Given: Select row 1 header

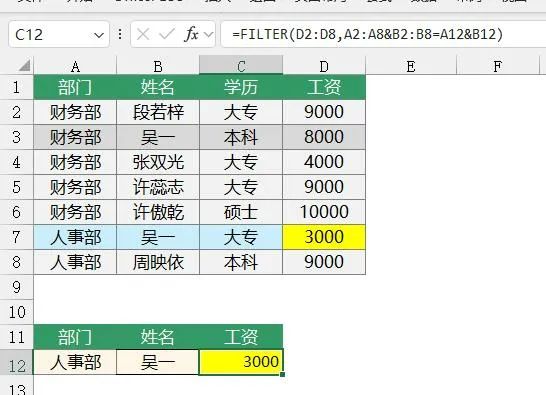Looking at the screenshot, I should (x=16, y=87).
